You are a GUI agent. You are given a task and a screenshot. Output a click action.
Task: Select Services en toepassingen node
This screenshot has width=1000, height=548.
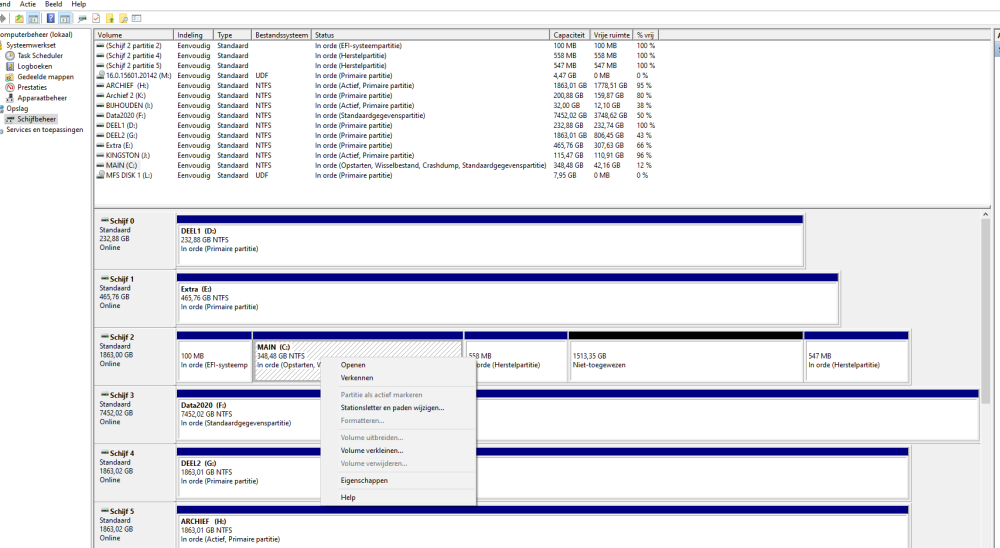tap(44, 129)
